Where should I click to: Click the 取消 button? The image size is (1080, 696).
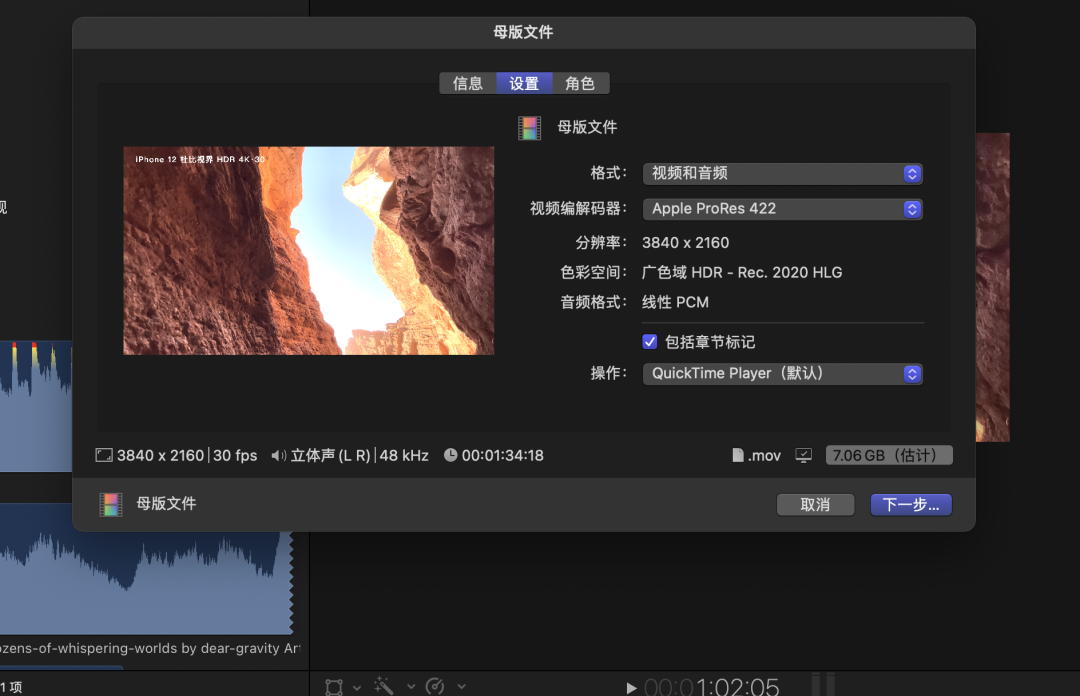[x=815, y=504]
